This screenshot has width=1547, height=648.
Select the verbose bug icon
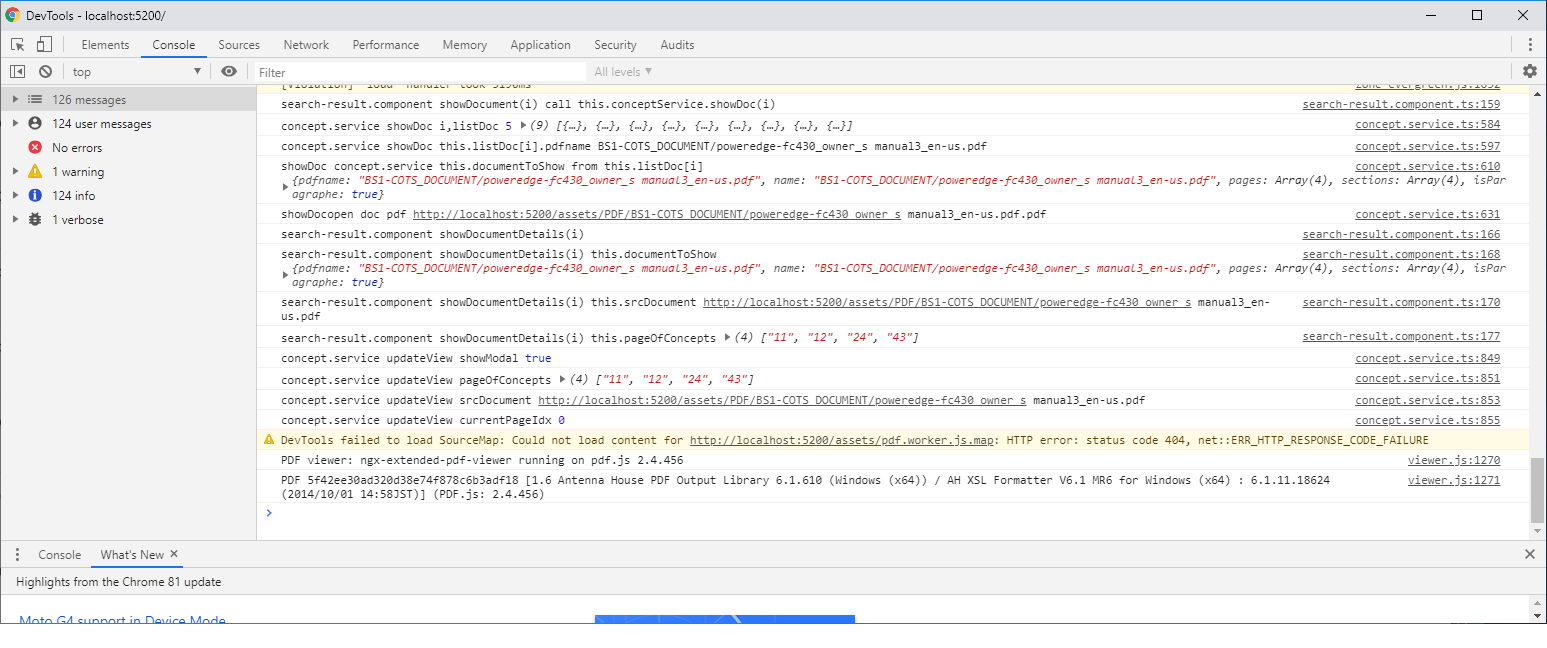coord(35,220)
